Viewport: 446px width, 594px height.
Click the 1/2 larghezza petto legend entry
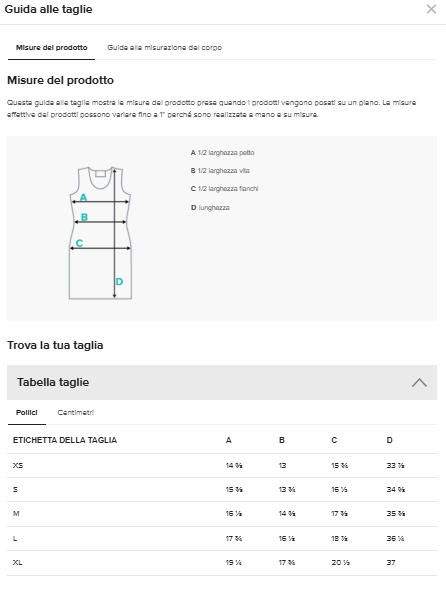click(222, 153)
